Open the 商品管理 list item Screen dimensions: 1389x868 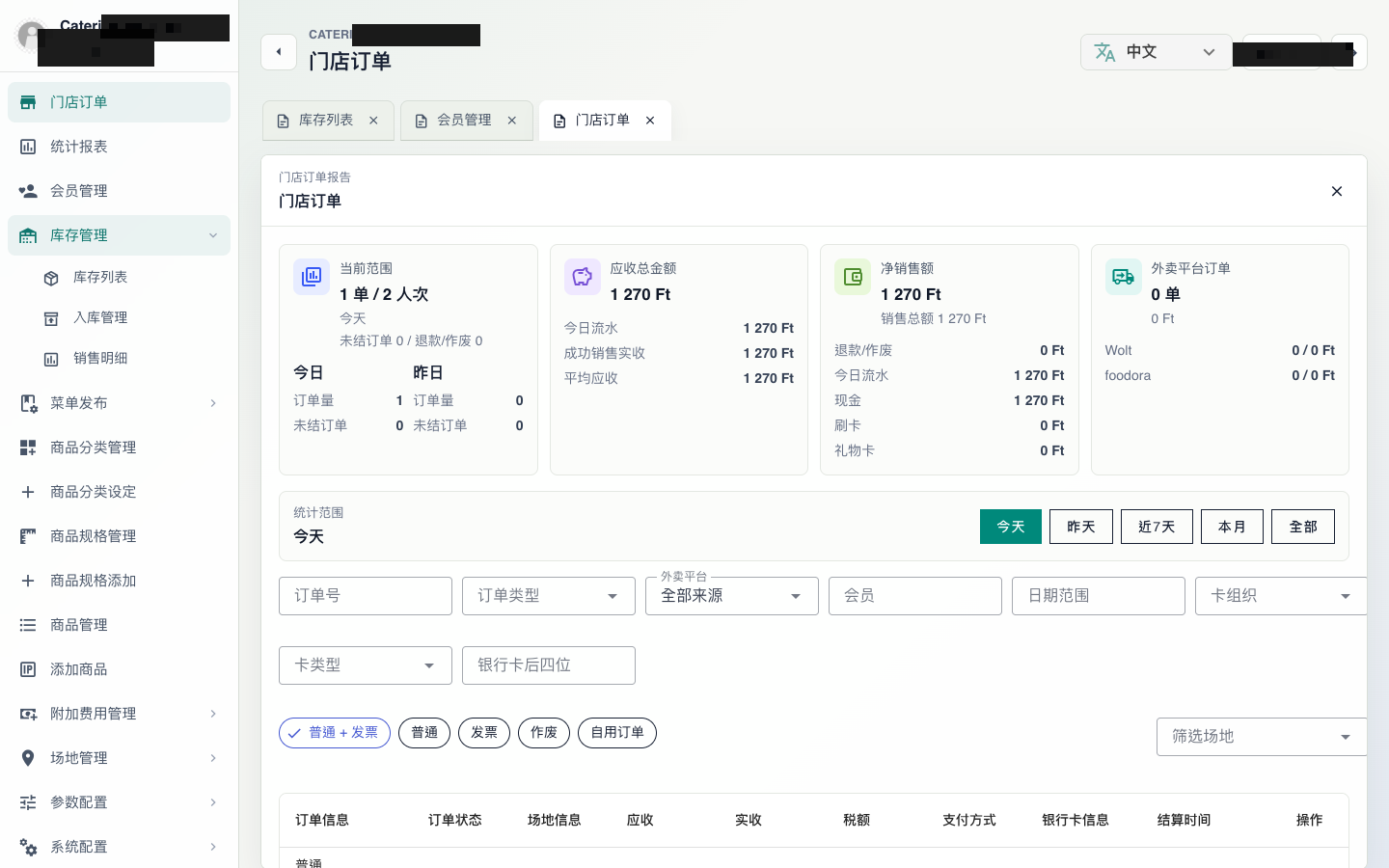click(x=119, y=625)
